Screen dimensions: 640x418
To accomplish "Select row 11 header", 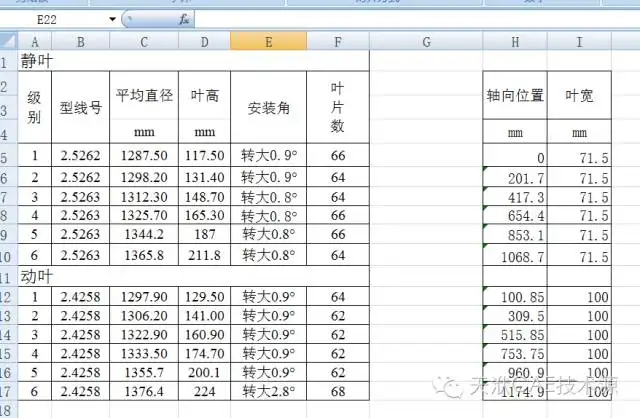I will click(9, 277).
